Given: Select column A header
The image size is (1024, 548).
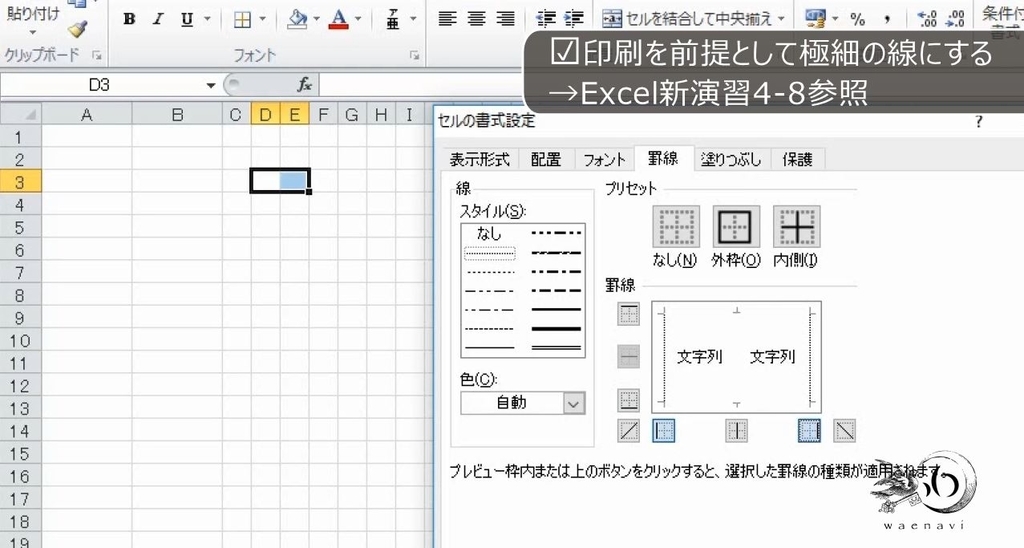Looking at the screenshot, I should pyautogui.click(x=86, y=115).
